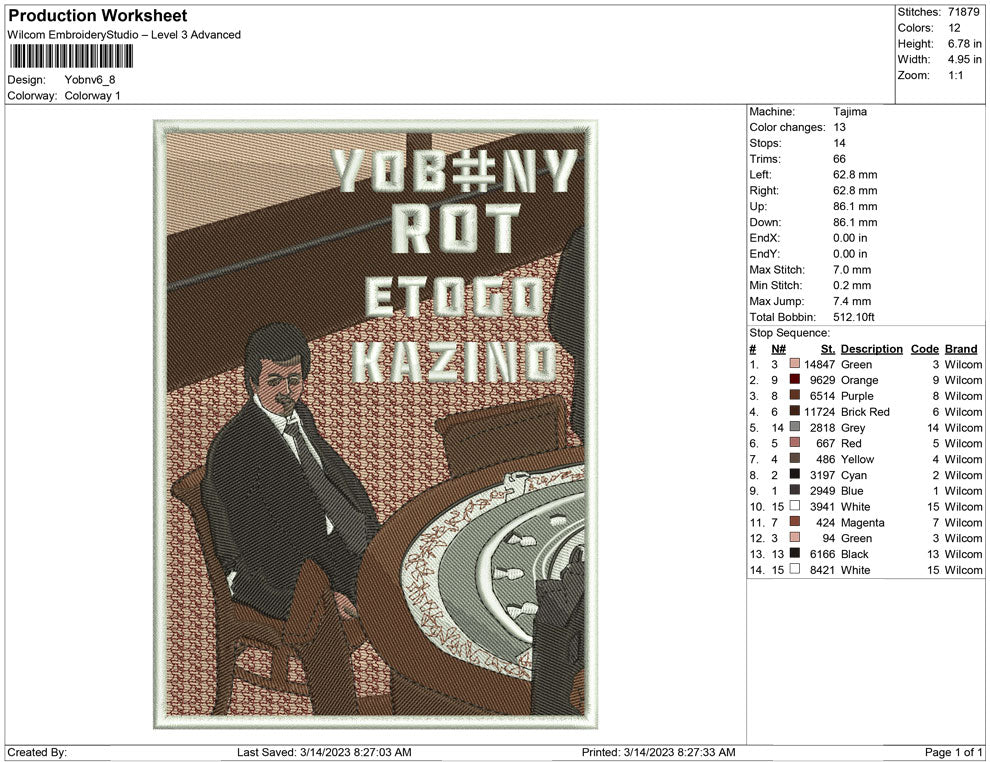Click the Wilcom EmbroideryStudio subtitle
990x762 pixels.
124,35
